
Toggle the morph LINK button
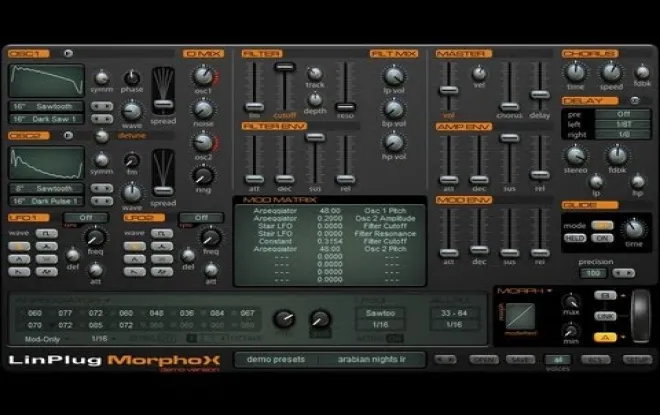click(605, 316)
